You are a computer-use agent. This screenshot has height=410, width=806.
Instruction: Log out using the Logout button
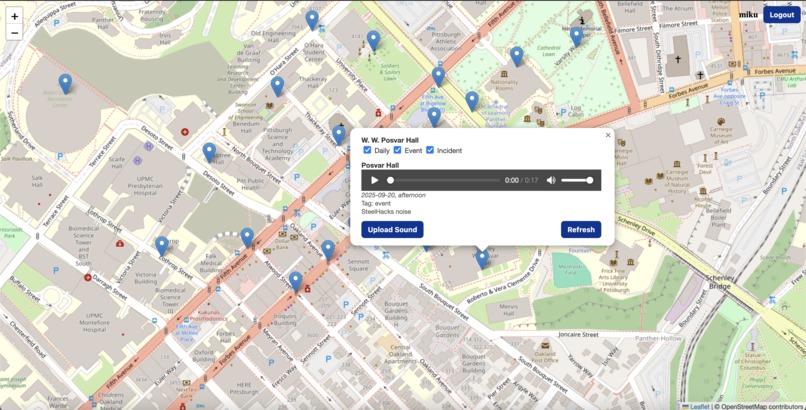tap(782, 15)
